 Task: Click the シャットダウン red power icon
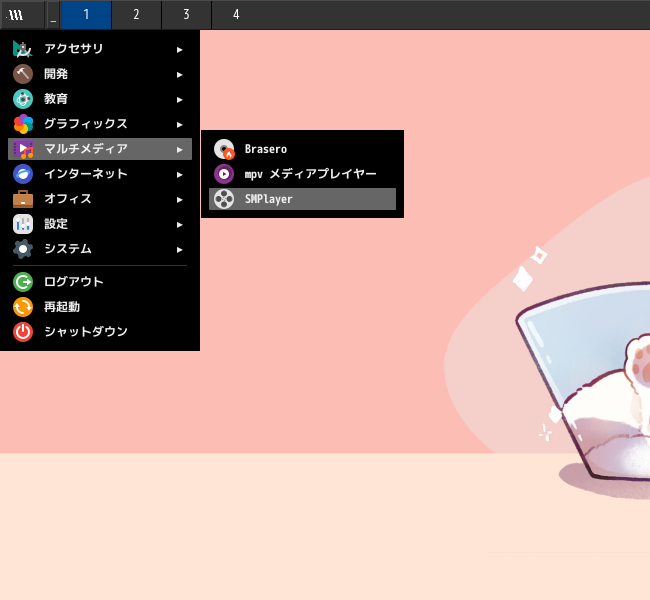(x=23, y=332)
